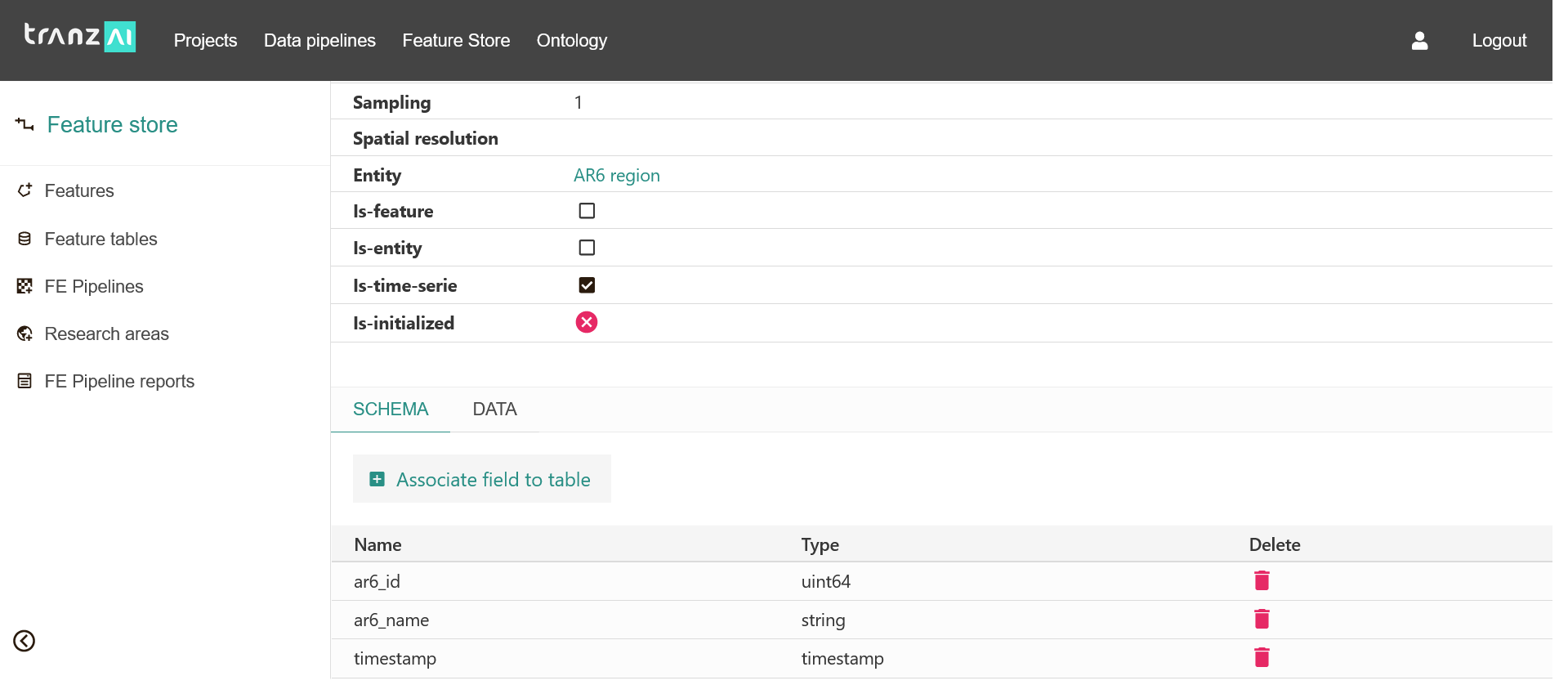Click the Name column header
Image resolution: width=1568 pixels, height=685 pixels.
377,544
